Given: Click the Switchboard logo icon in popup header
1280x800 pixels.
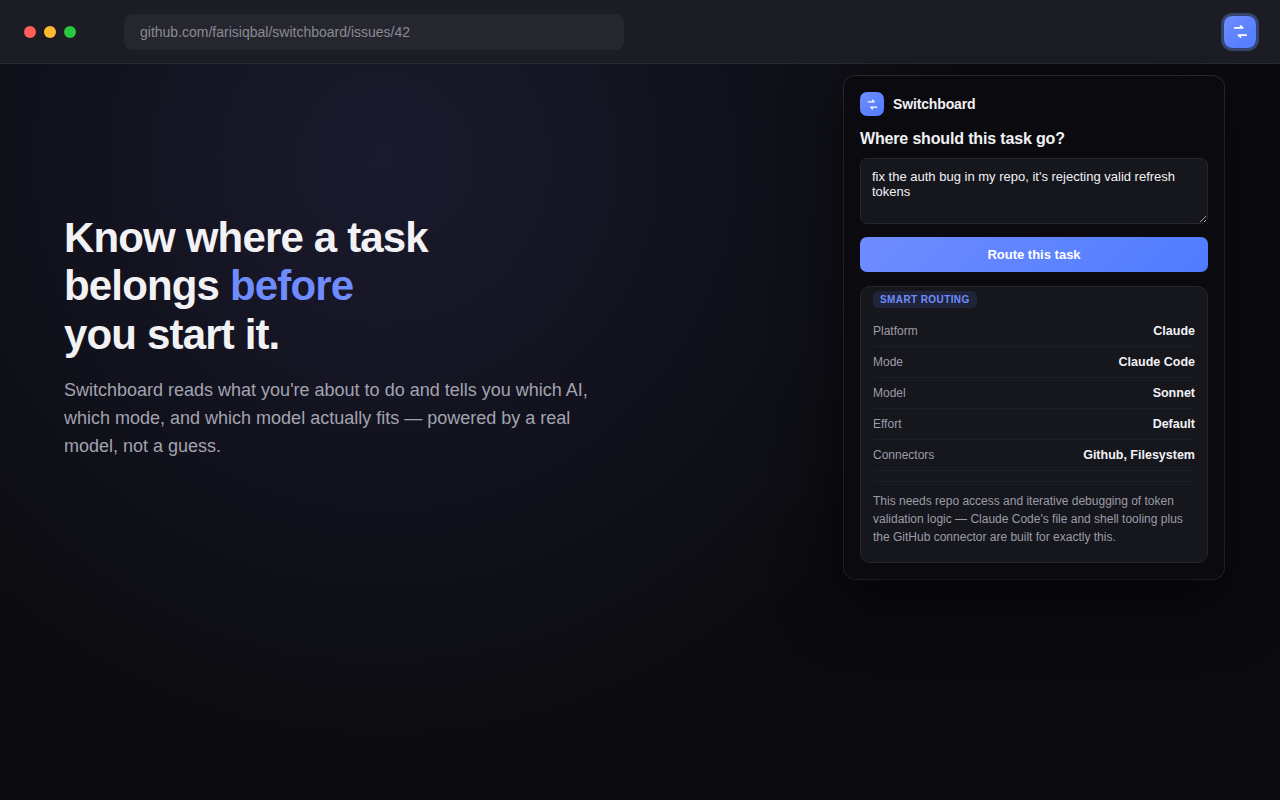Looking at the screenshot, I should tap(872, 104).
